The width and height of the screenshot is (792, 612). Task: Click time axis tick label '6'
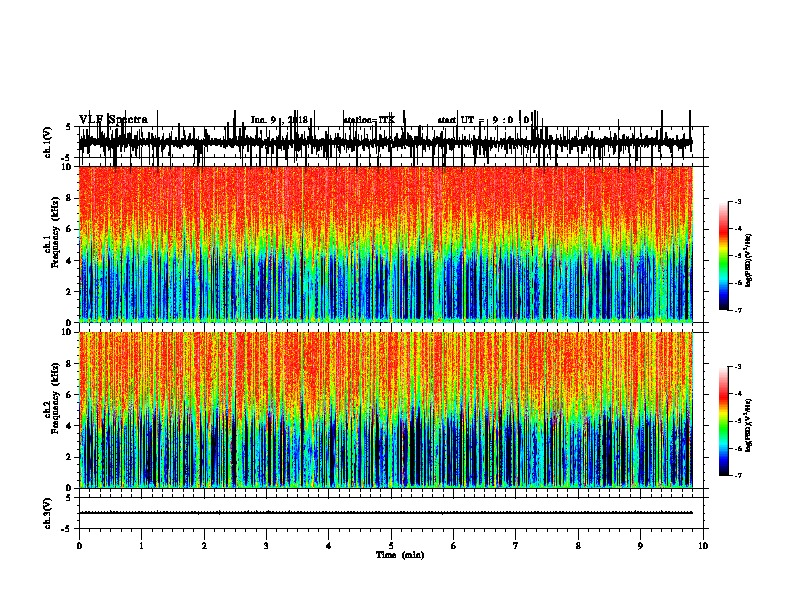click(454, 546)
